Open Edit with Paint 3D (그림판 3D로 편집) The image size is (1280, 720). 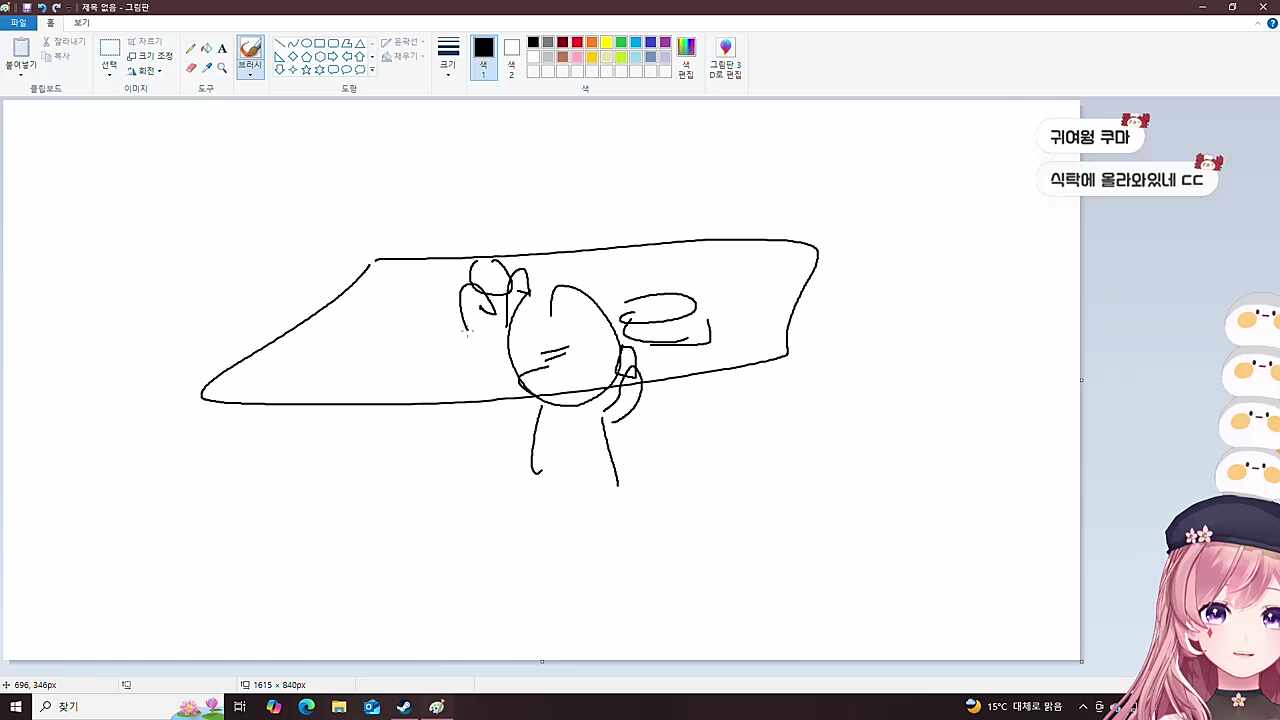[x=725, y=59]
